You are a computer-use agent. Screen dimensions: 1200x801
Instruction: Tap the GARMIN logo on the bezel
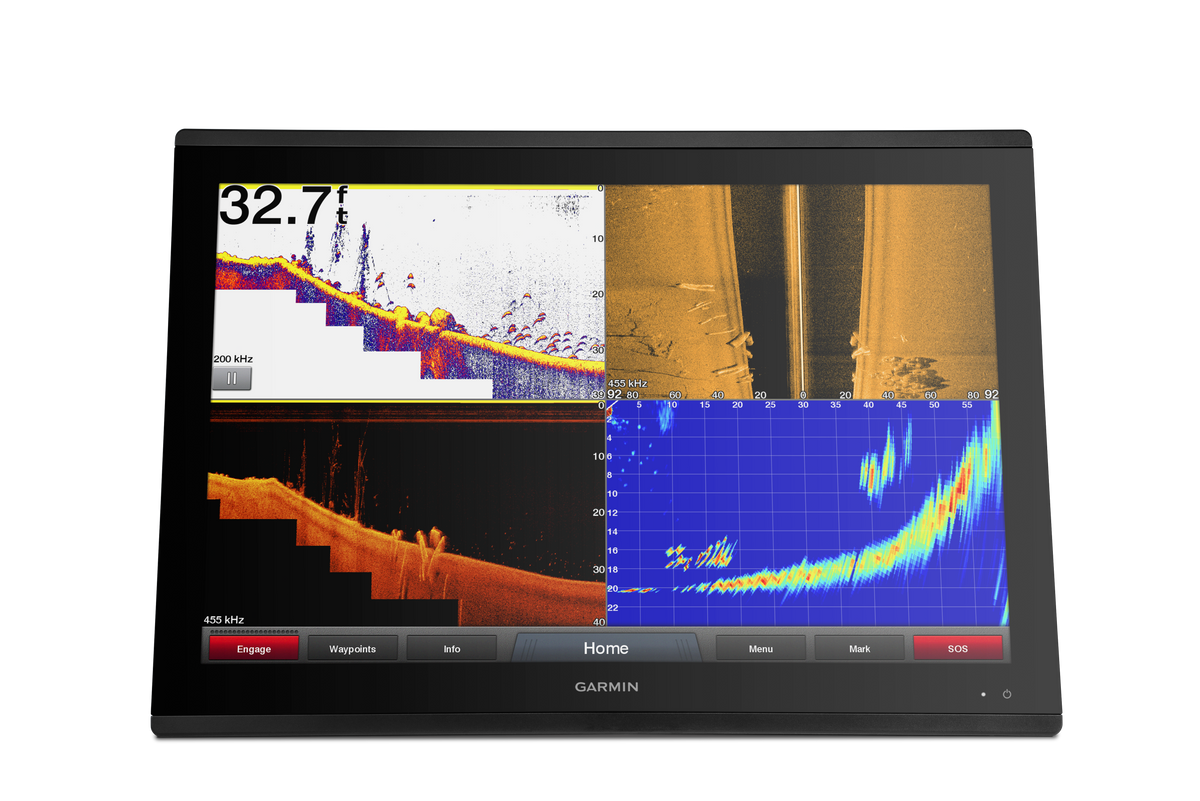(606, 687)
